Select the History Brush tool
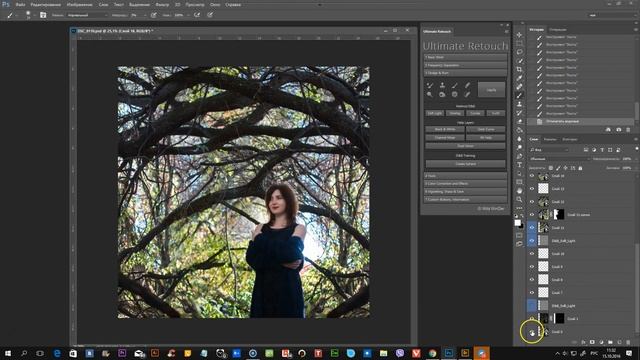 pos(519,113)
